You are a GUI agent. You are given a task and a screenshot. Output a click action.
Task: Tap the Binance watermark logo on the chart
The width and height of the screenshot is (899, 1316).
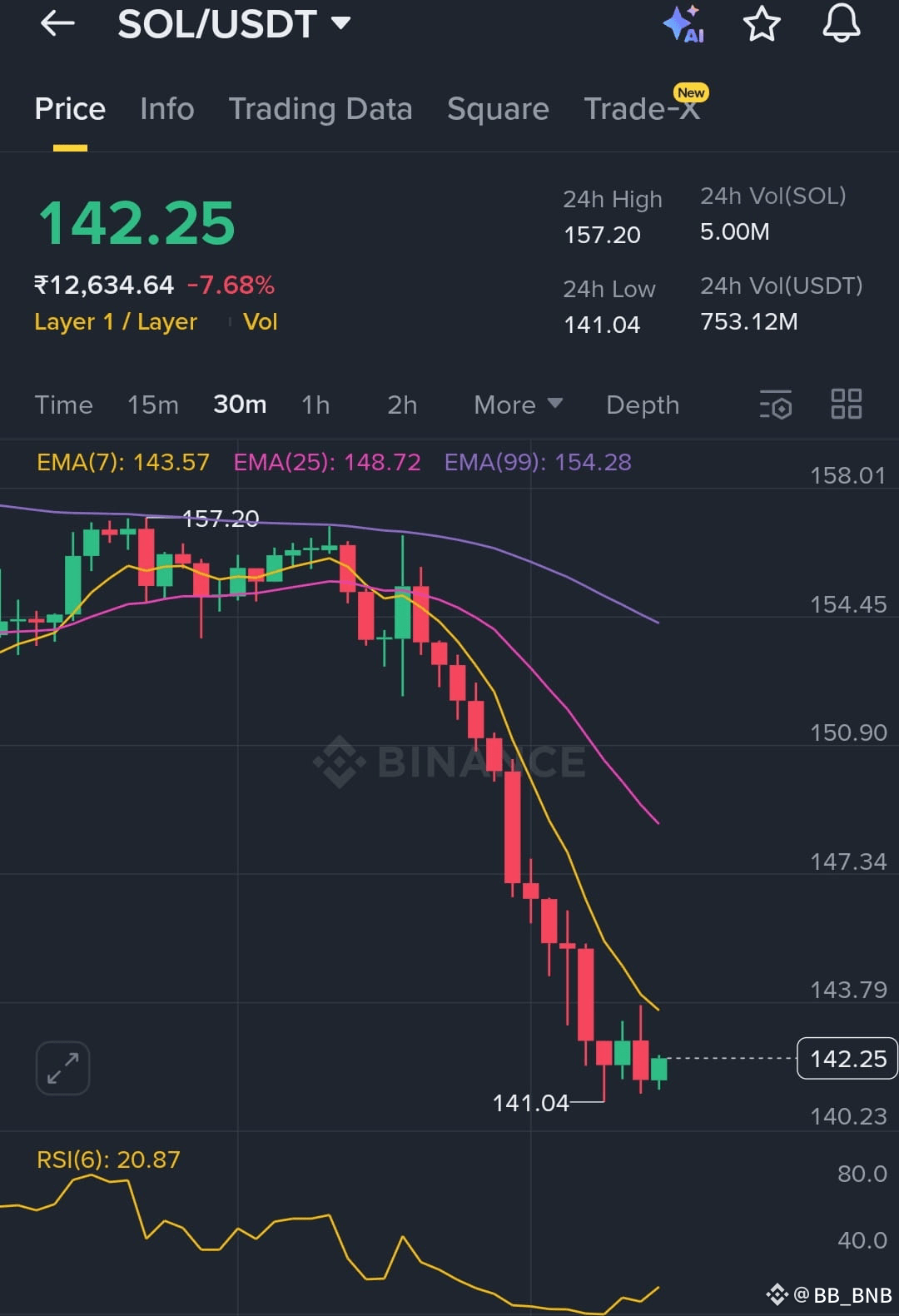(x=449, y=762)
